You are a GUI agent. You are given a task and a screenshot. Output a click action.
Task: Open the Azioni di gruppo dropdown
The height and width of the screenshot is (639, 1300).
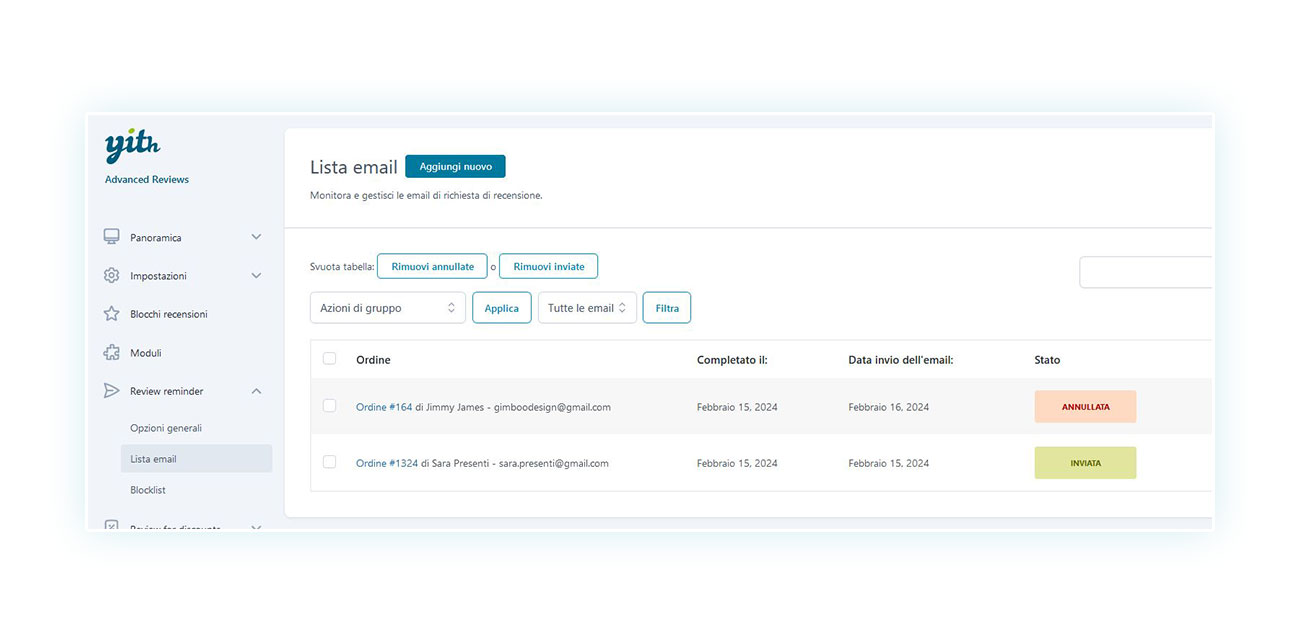click(388, 308)
